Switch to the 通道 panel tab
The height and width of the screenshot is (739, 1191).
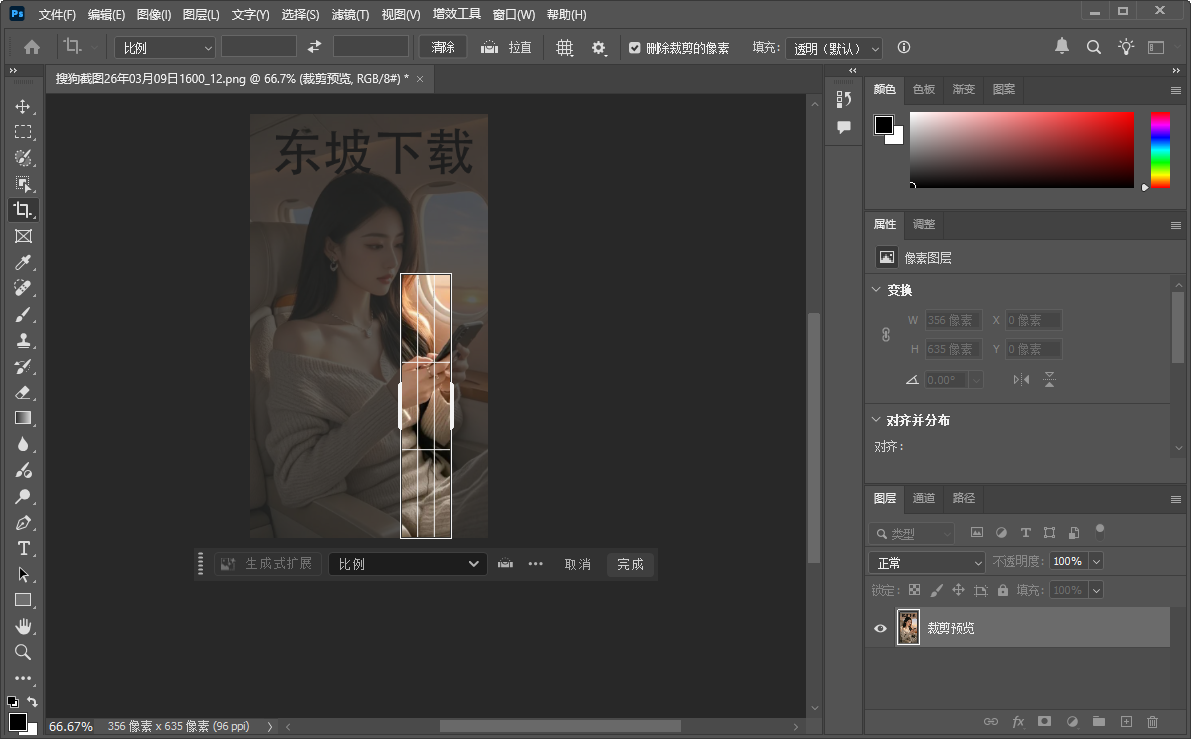click(923, 498)
